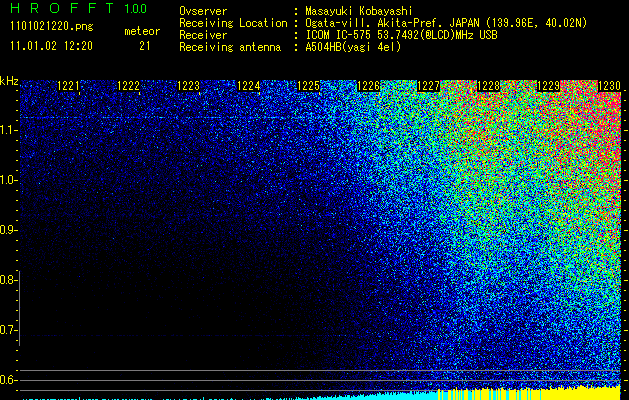Click the 0.7 kHz axis label
Viewport: 629px width, 400px height.
coord(8,330)
